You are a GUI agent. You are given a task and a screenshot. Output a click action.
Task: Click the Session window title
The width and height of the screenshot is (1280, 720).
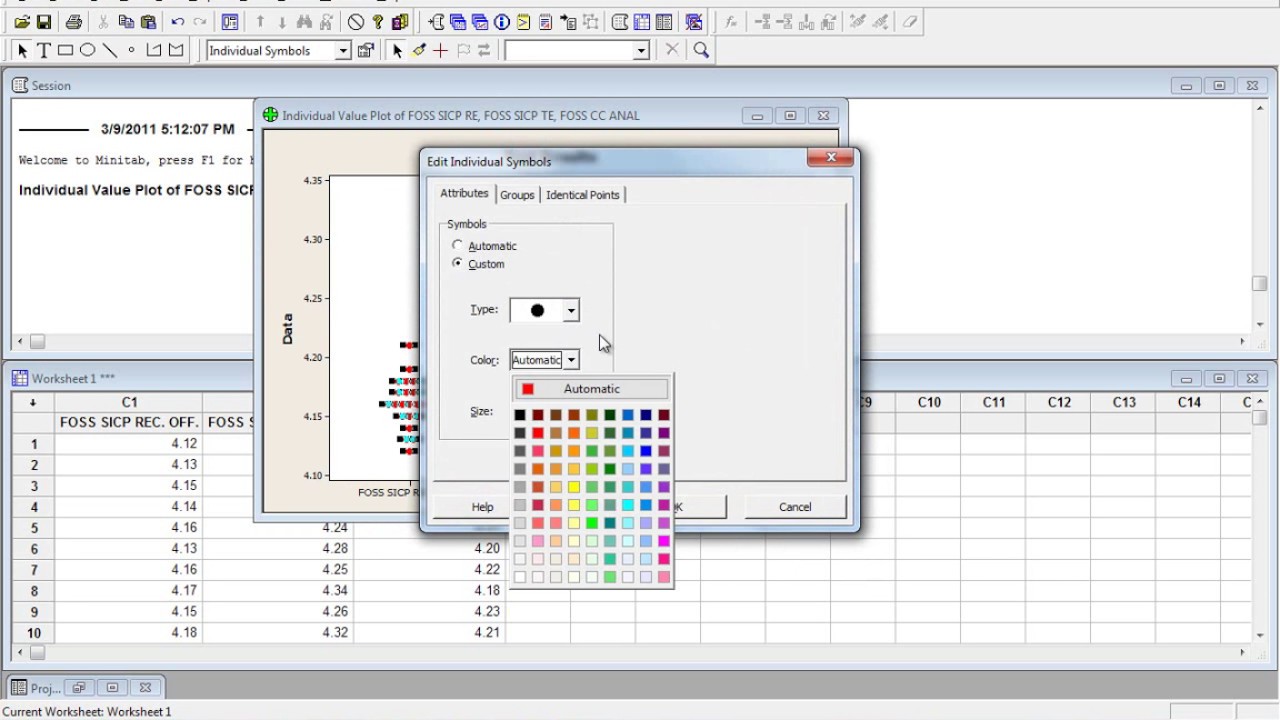click(x=51, y=86)
